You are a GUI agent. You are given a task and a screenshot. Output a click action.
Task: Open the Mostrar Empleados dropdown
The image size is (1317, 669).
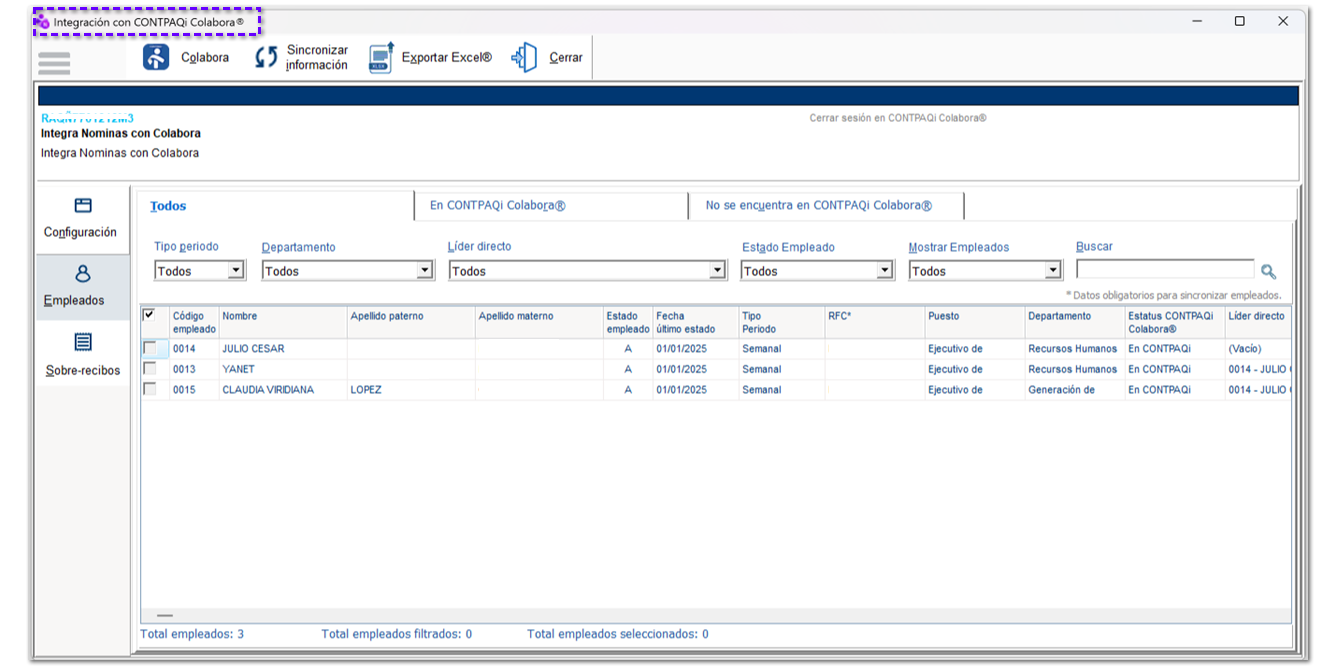(x=1052, y=270)
